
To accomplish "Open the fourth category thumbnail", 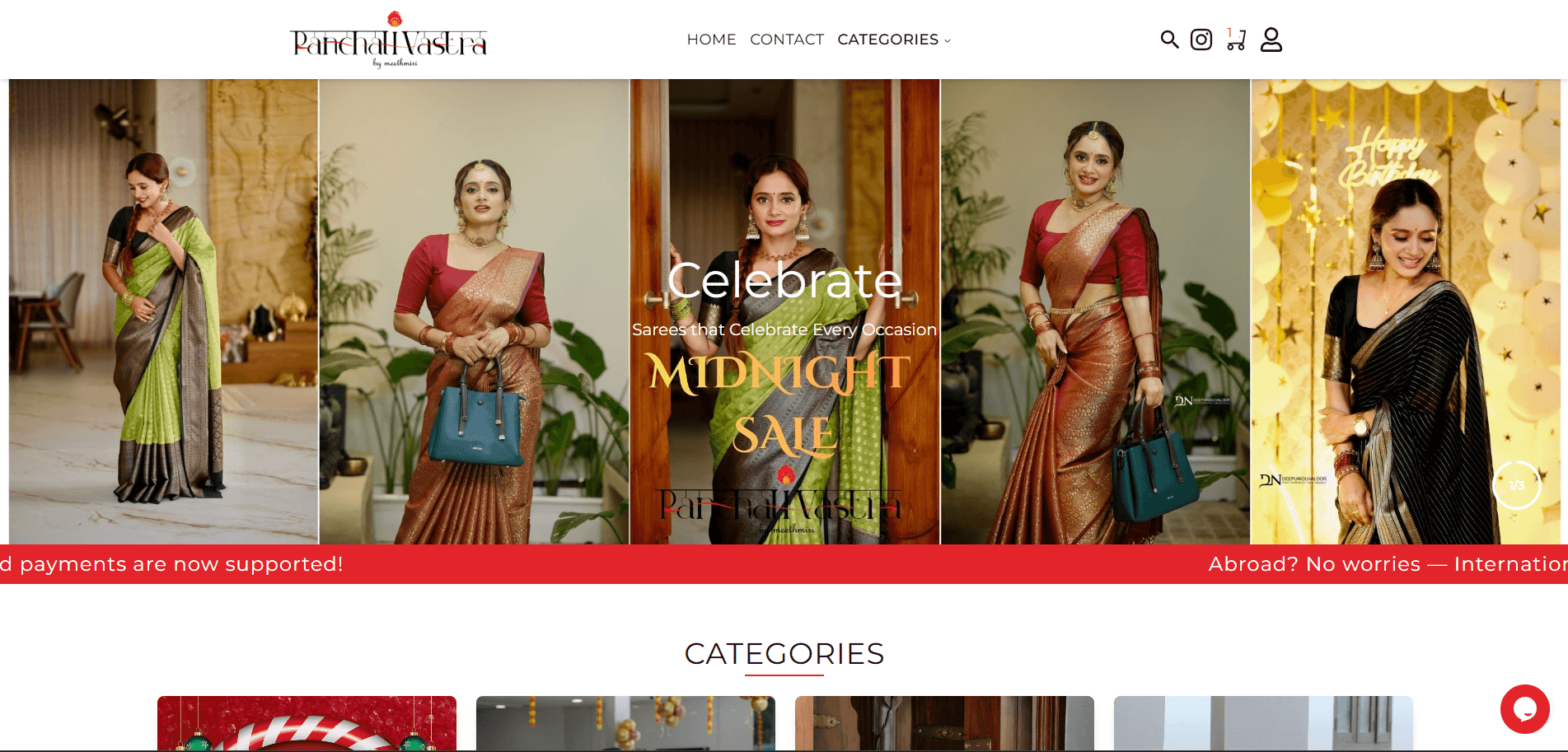I will (1263, 723).
